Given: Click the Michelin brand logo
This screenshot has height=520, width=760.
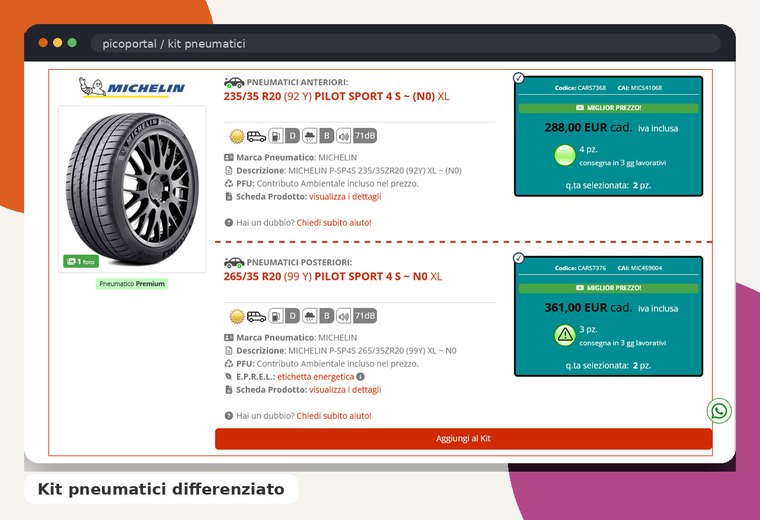Looking at the screenshot, I should (132, 87).
